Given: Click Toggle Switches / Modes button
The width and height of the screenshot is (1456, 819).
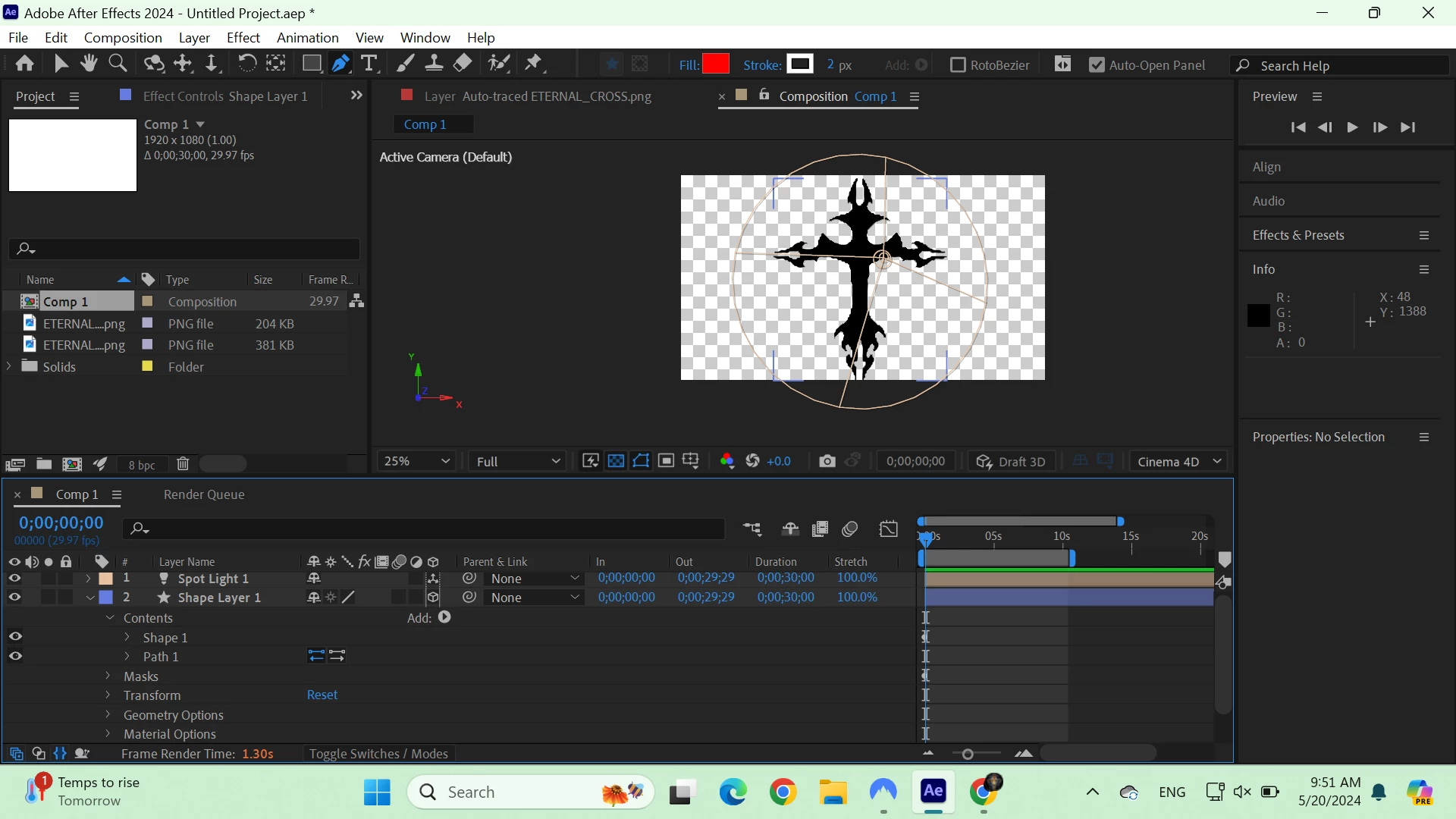Looking at the screenshot, I should 378,754.
